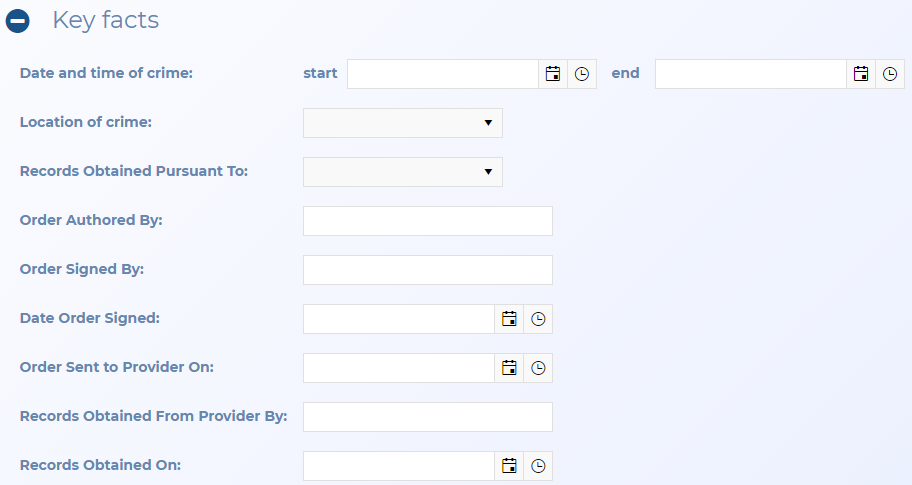The height and width of the screenshot is (485, 912).
Task: Expand Records Obtained Pursuant To dropdown
Action: (402, 172)
